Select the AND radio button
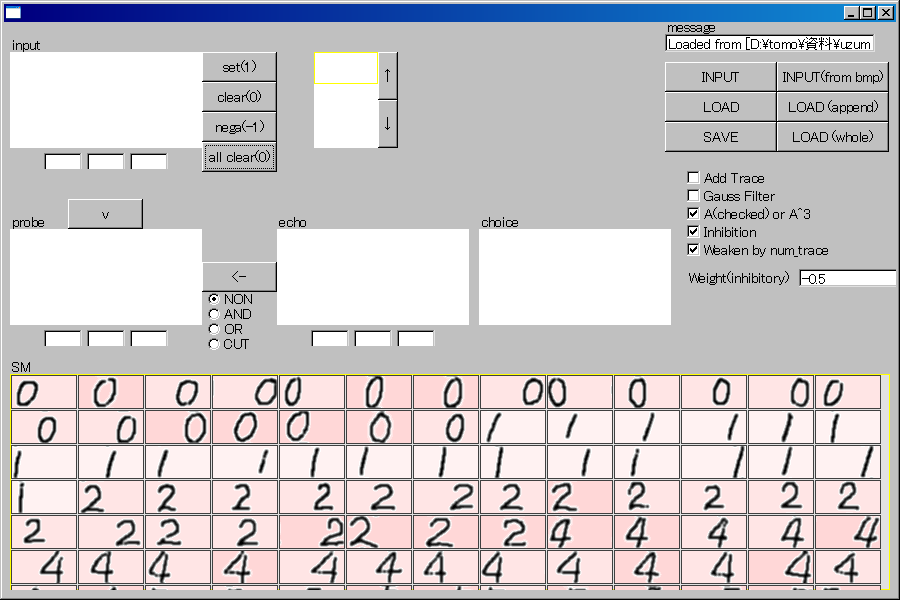 pyautogui.click(x=213, y=314)
